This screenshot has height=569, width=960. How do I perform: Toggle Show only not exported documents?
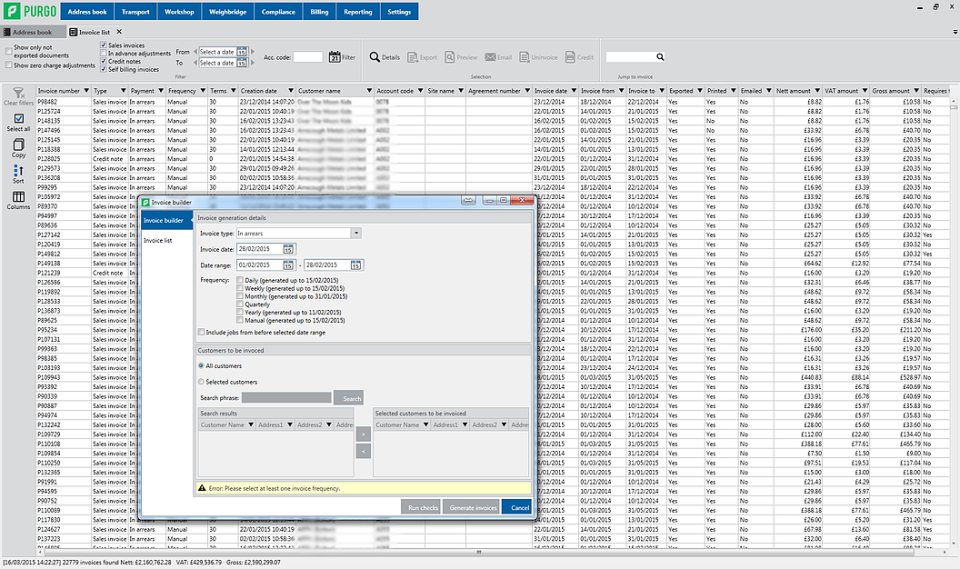coord(9,51)
